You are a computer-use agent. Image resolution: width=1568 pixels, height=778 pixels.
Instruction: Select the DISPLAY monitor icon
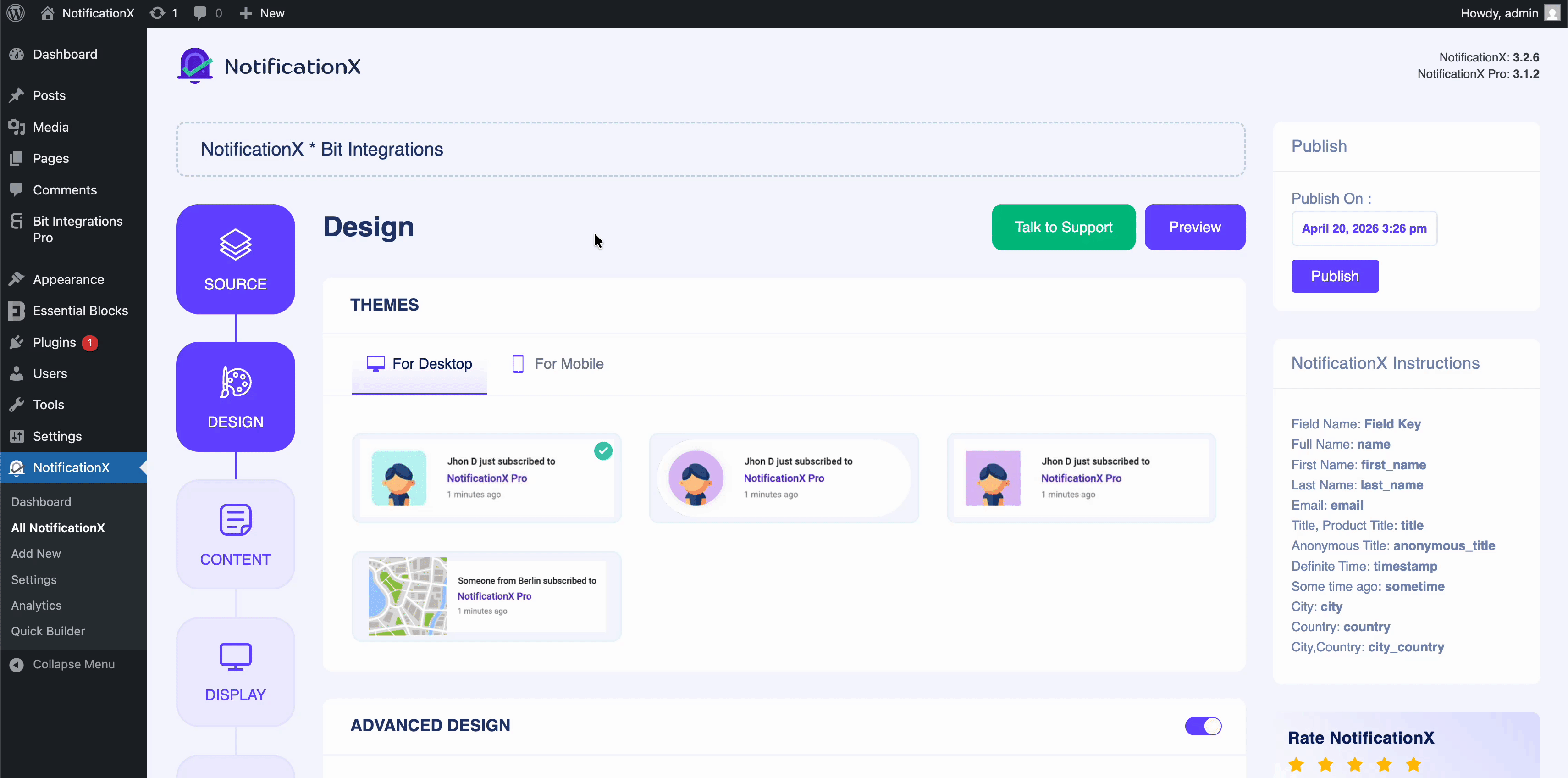tap(235, 656)
